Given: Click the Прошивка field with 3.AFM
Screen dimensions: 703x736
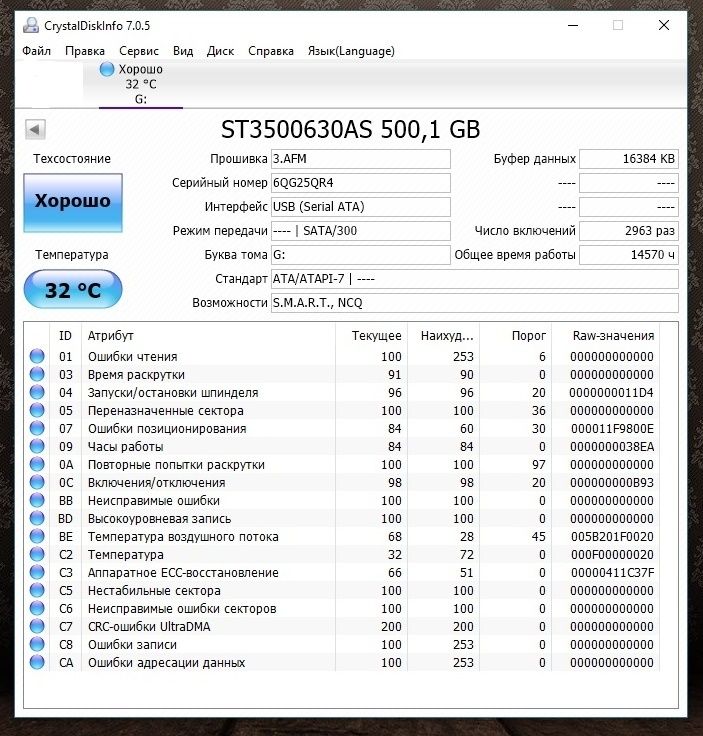Looking at the screenshot, I should [x=360, y=159].
